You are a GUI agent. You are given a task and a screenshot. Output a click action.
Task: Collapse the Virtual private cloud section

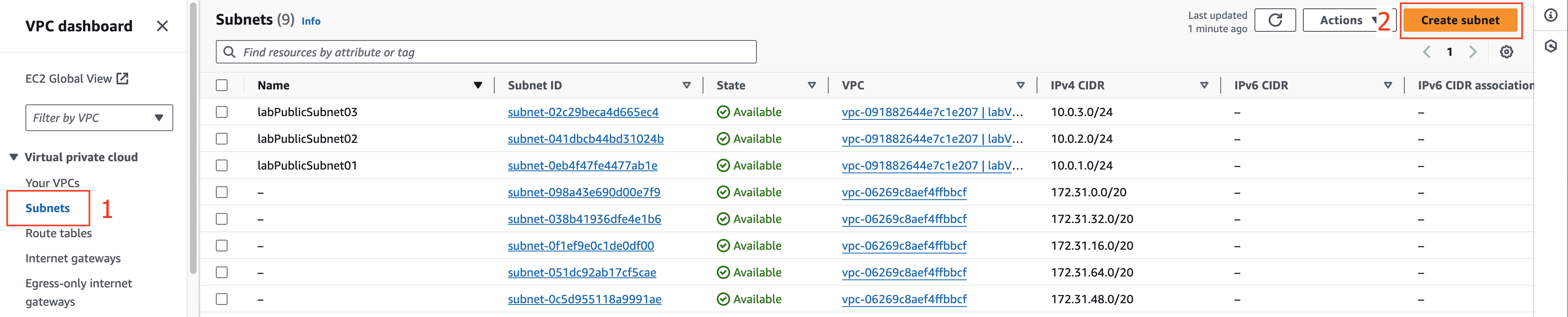click(x=13, y=157)
